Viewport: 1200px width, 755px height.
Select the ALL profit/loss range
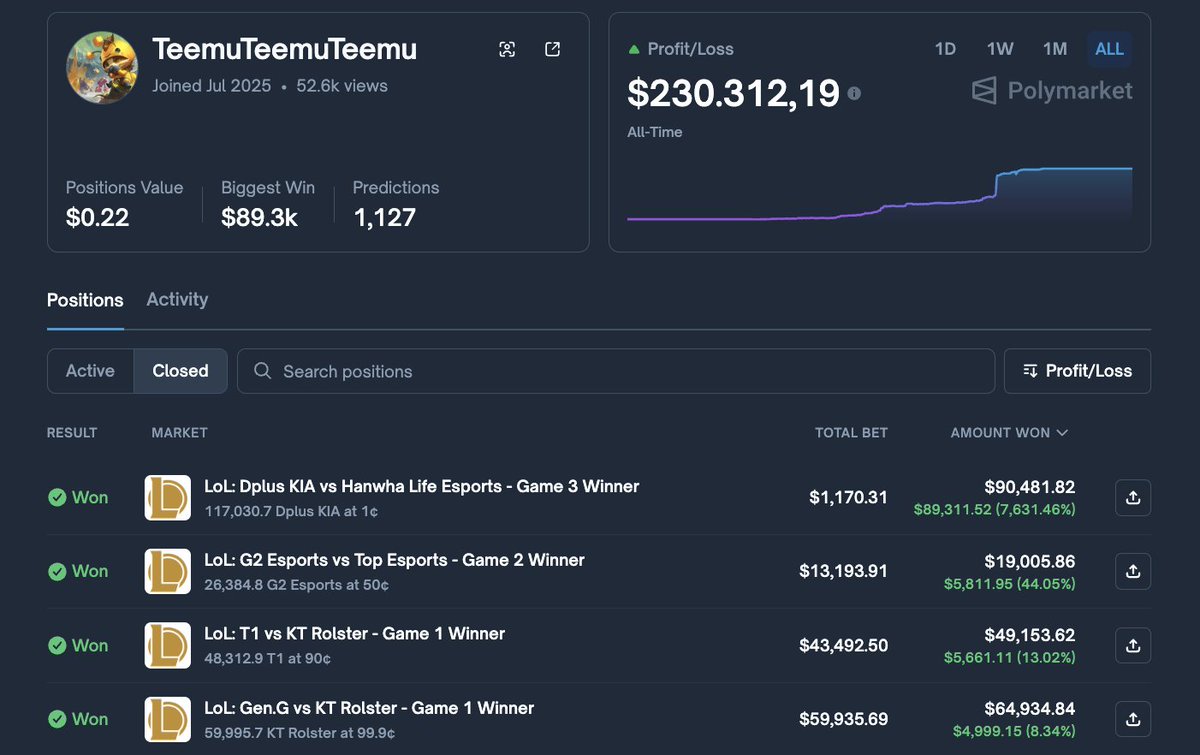[x=1109, y=49]
